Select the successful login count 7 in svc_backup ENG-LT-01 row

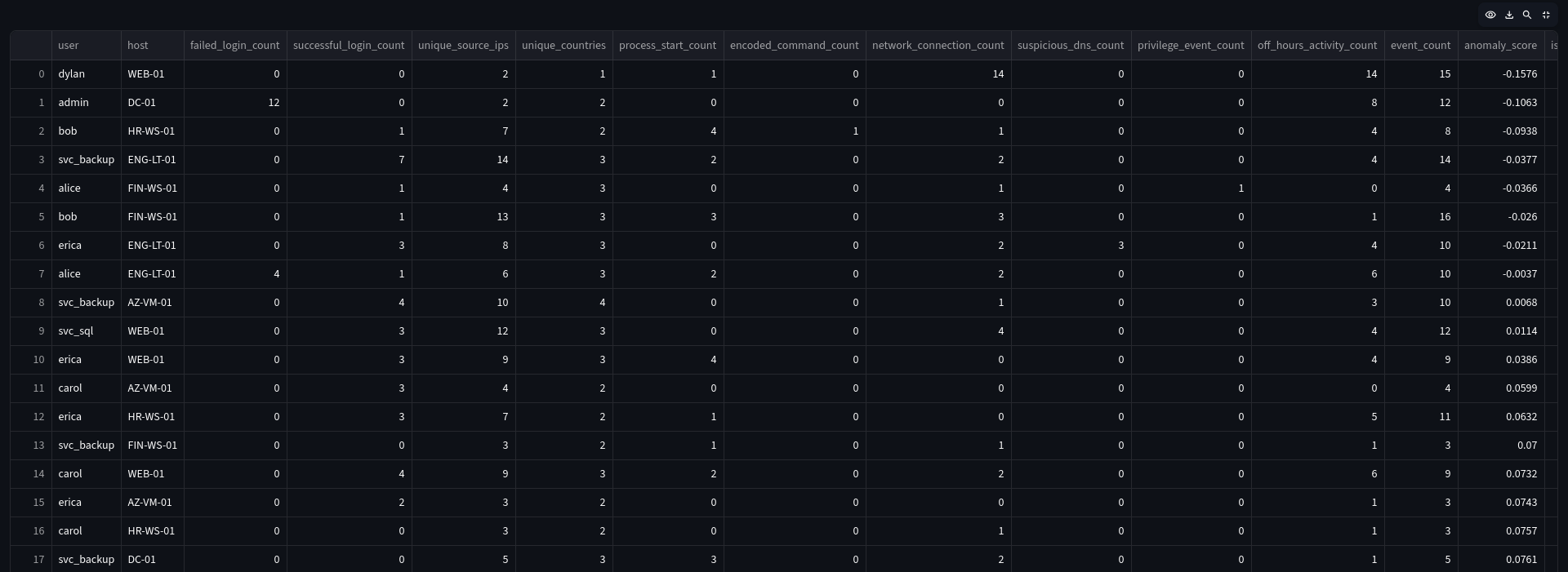pyautogui.click(x=350, y=160)
